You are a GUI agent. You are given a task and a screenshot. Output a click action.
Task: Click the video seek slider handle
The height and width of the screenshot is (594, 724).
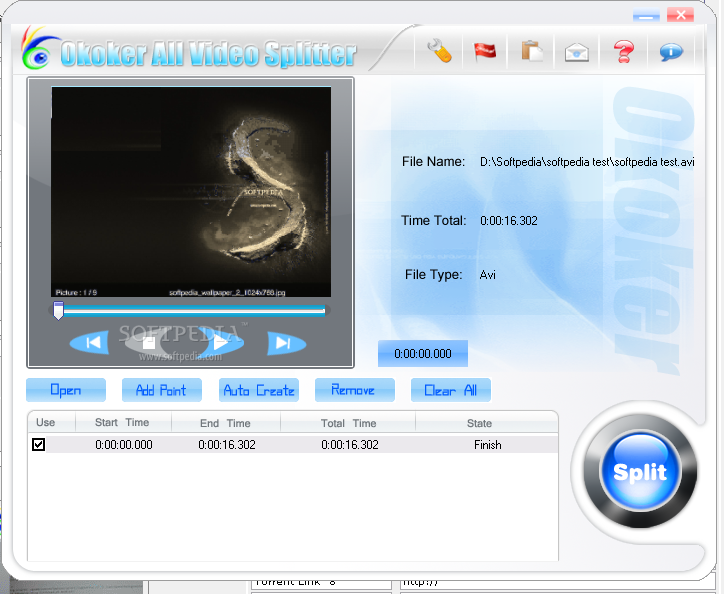tap(58, 310)
